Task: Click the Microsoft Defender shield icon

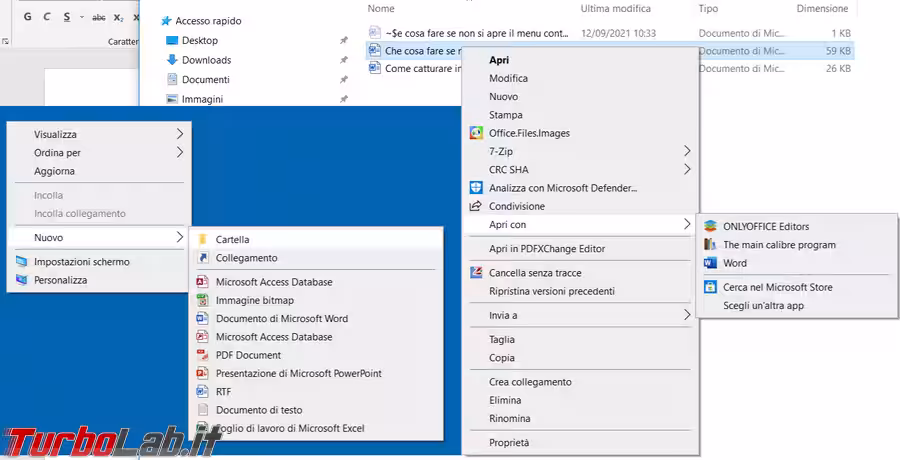Action: coord(476,188)
